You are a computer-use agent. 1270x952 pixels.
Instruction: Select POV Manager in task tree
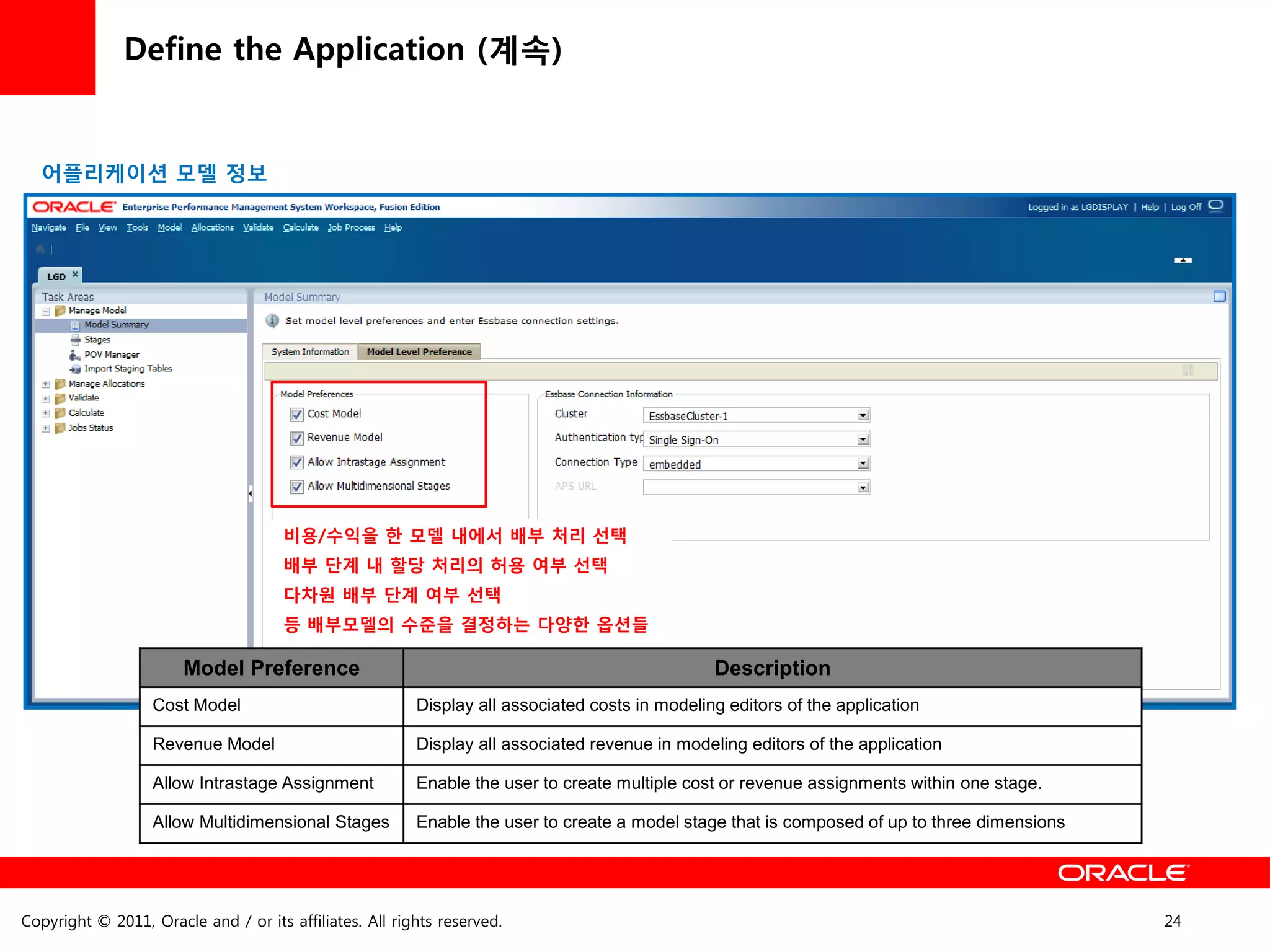point(112,355)
